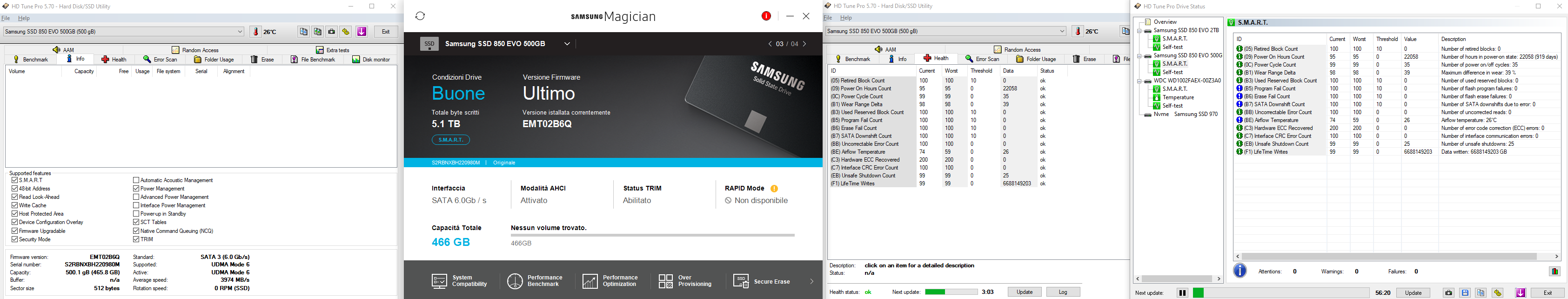1568x299 pixels.
Task: Switch to Benchmark tab in left HD Tune
Action: (31, 60)
